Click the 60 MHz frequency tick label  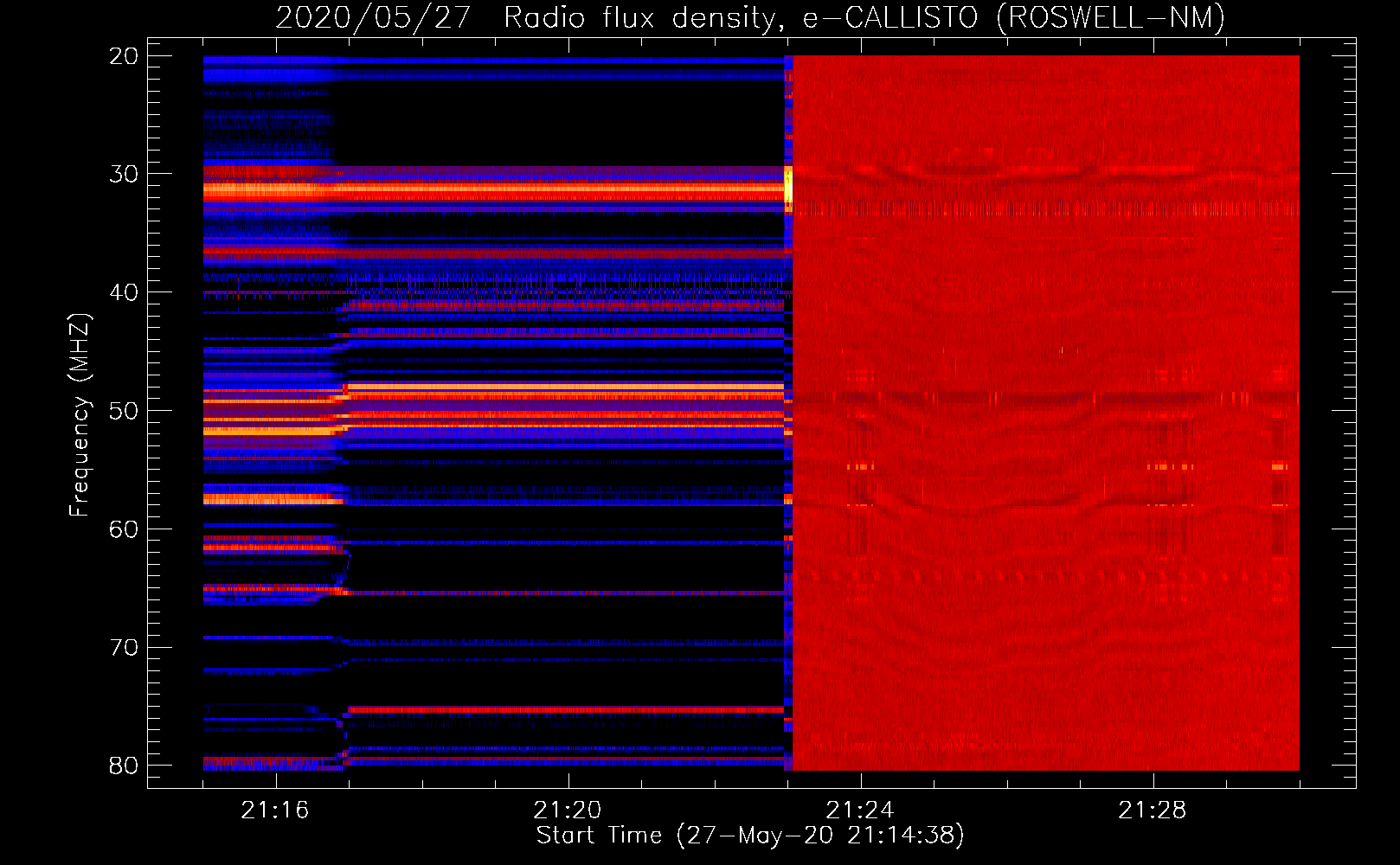[124, 529]
